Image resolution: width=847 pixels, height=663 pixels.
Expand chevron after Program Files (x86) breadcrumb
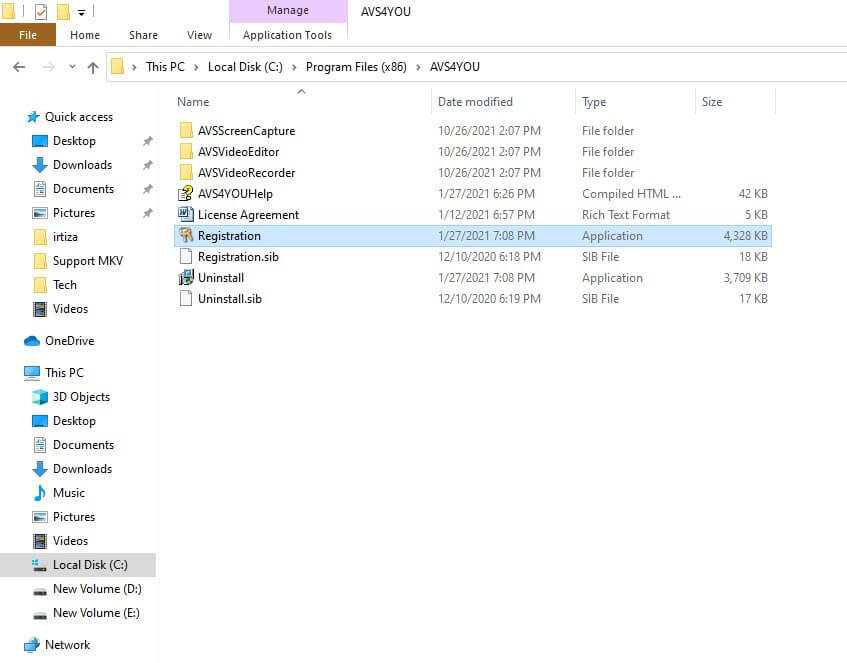click(418, 68)
